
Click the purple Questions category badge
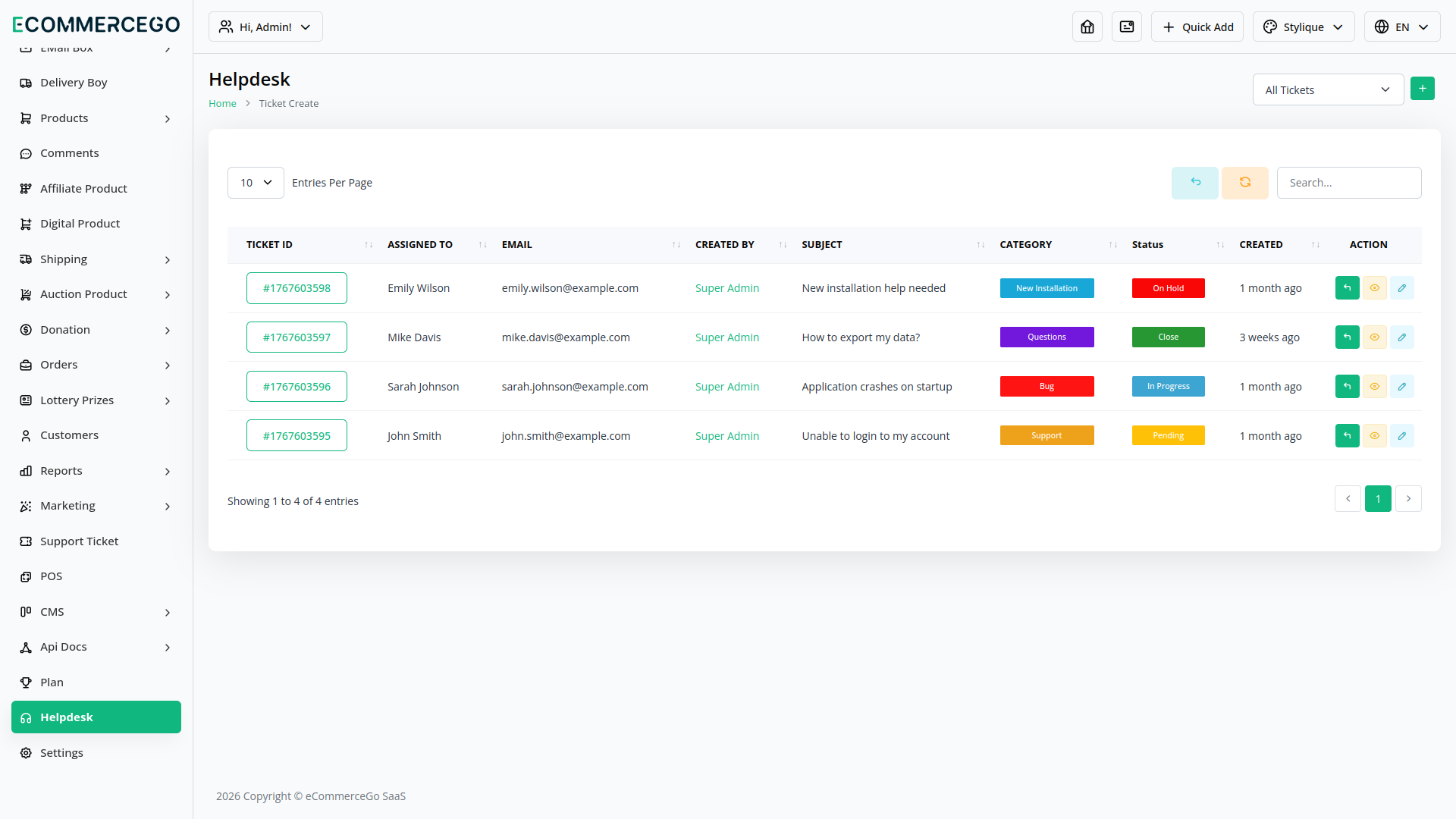tap(1046, 337)
